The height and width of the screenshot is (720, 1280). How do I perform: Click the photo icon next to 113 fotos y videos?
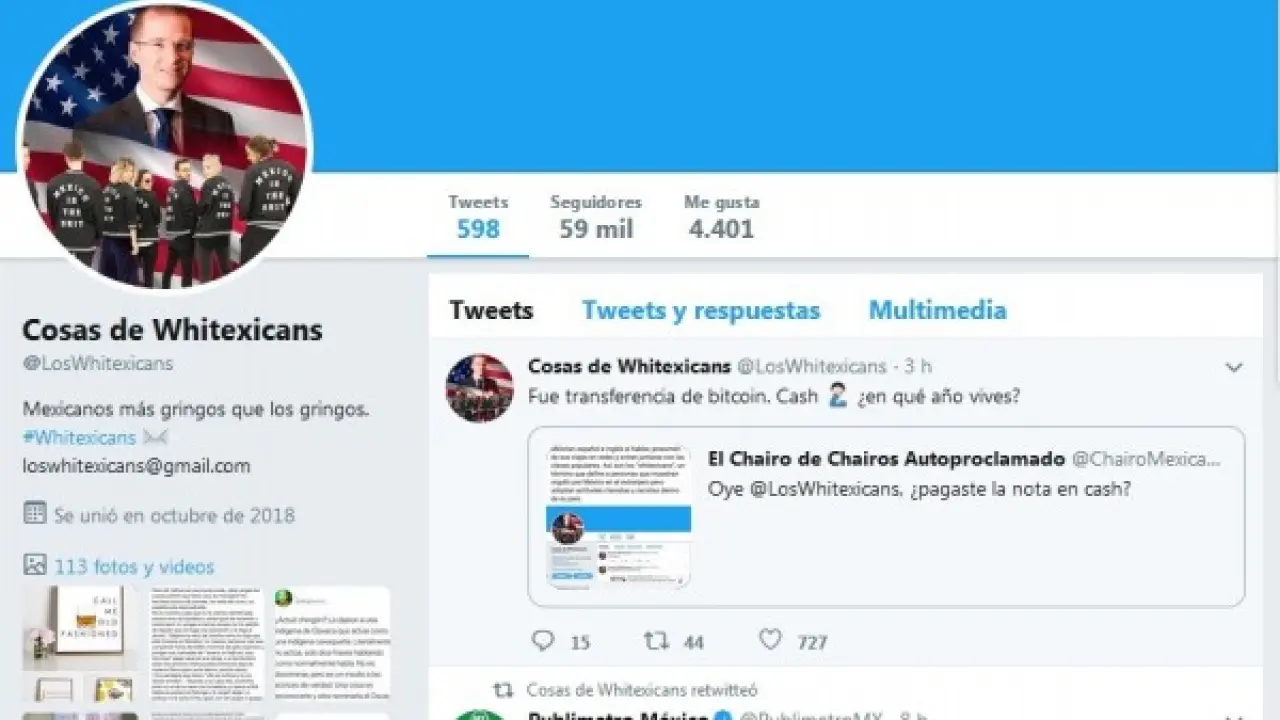tap(35, 565)
